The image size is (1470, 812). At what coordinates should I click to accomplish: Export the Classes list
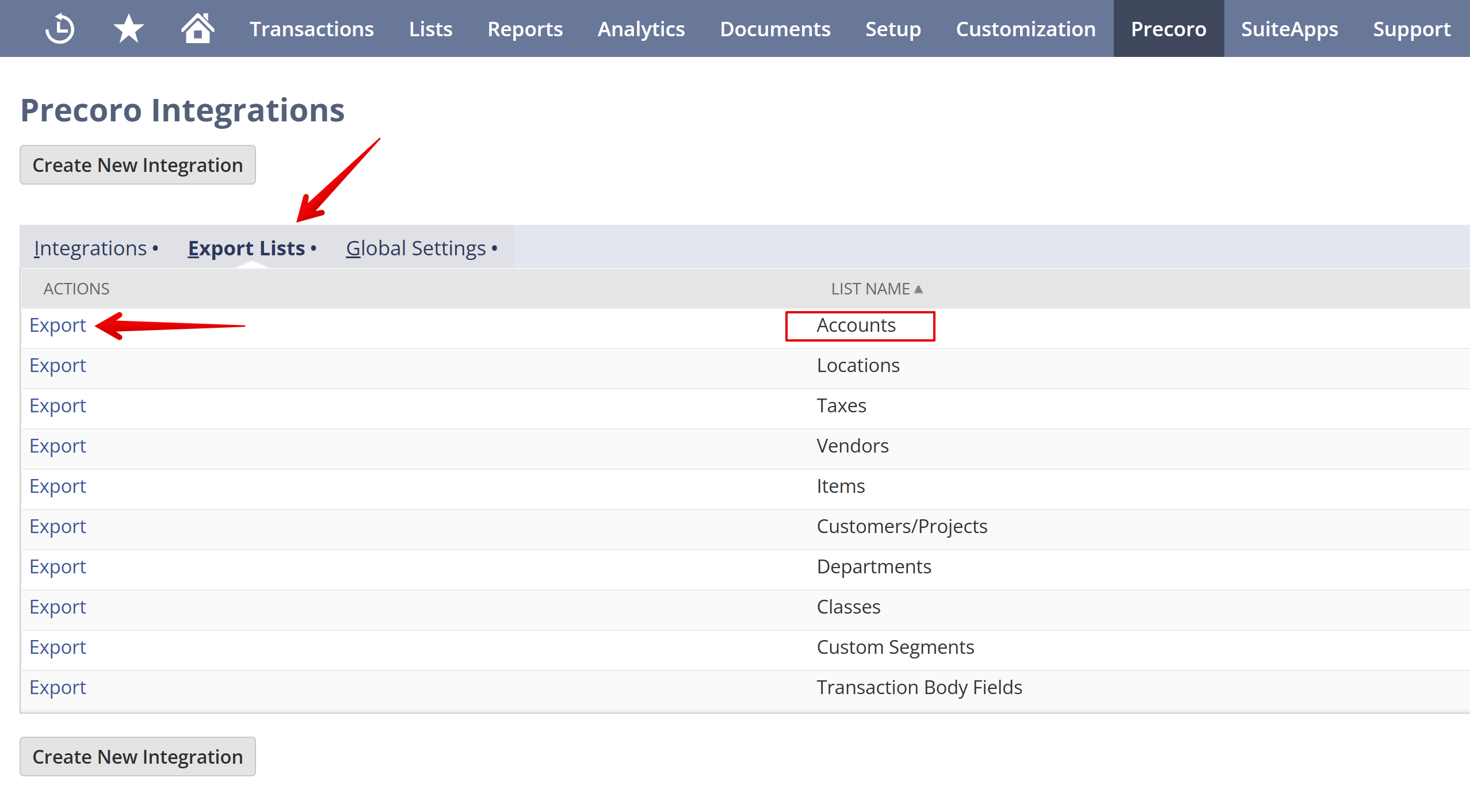58,607
